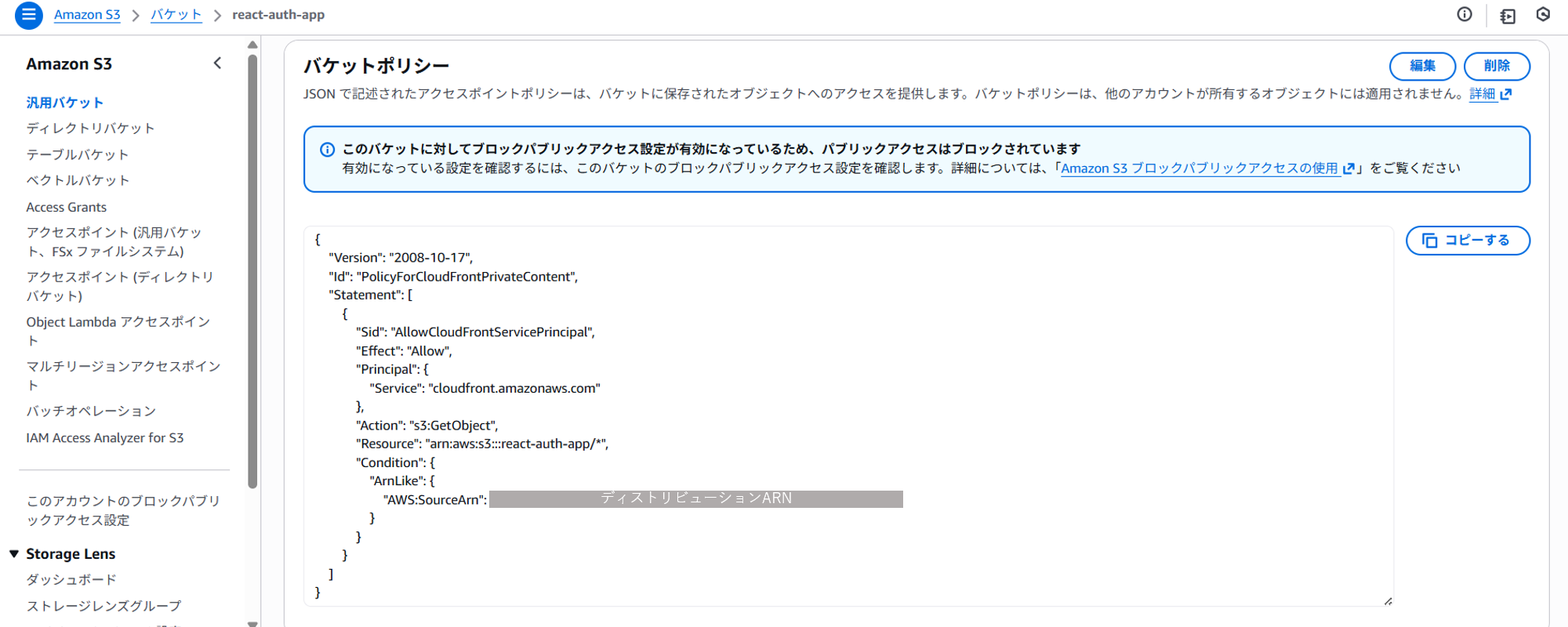Image resolution: width=1568 pixels, height=627 pixels.
Task: Open Amazon S3 ブロックパブリックアクセスの使用 link
Action: pyautogui.click(x=1200, y=169)
